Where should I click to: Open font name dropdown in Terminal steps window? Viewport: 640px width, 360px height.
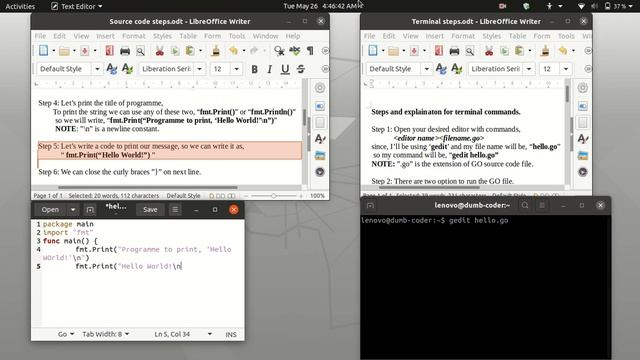click(529, 69)
